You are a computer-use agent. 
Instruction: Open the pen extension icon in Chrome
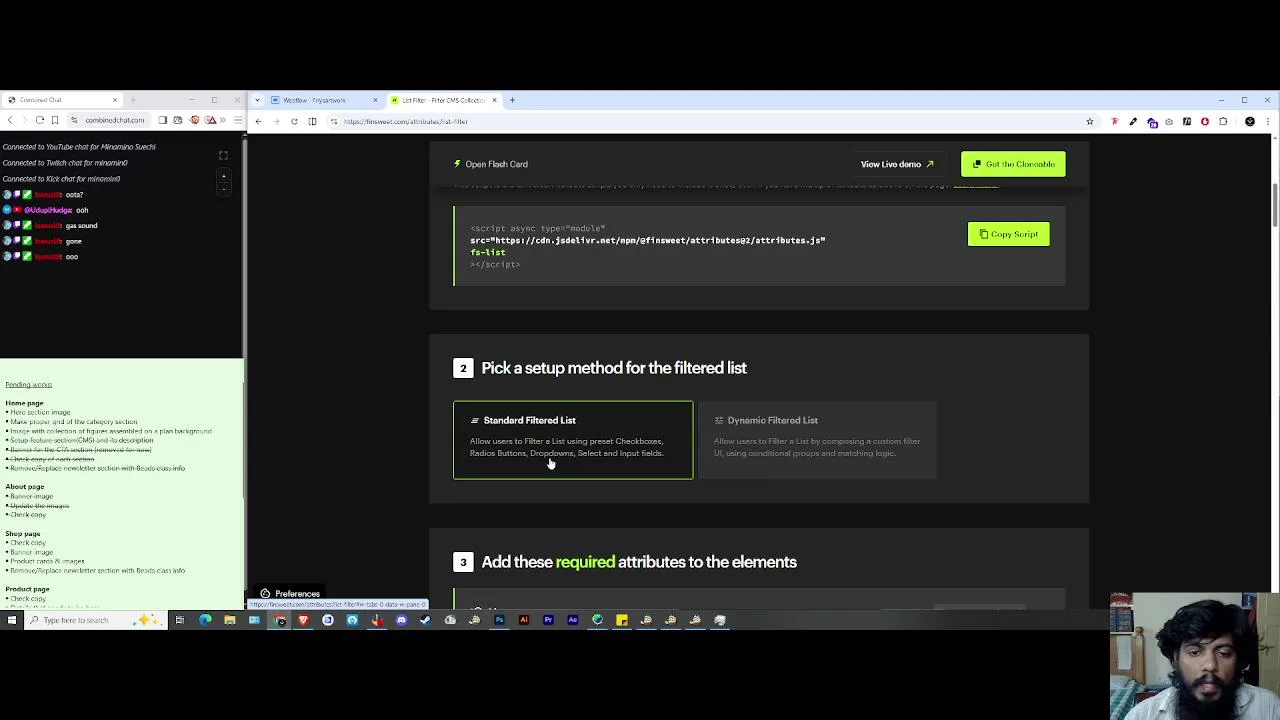coord(1133,121)
